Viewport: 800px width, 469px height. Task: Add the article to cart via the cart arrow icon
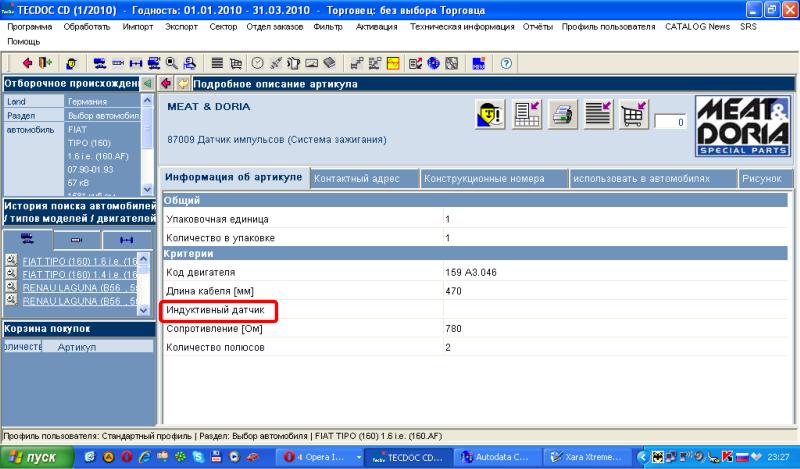click(631, 115)
